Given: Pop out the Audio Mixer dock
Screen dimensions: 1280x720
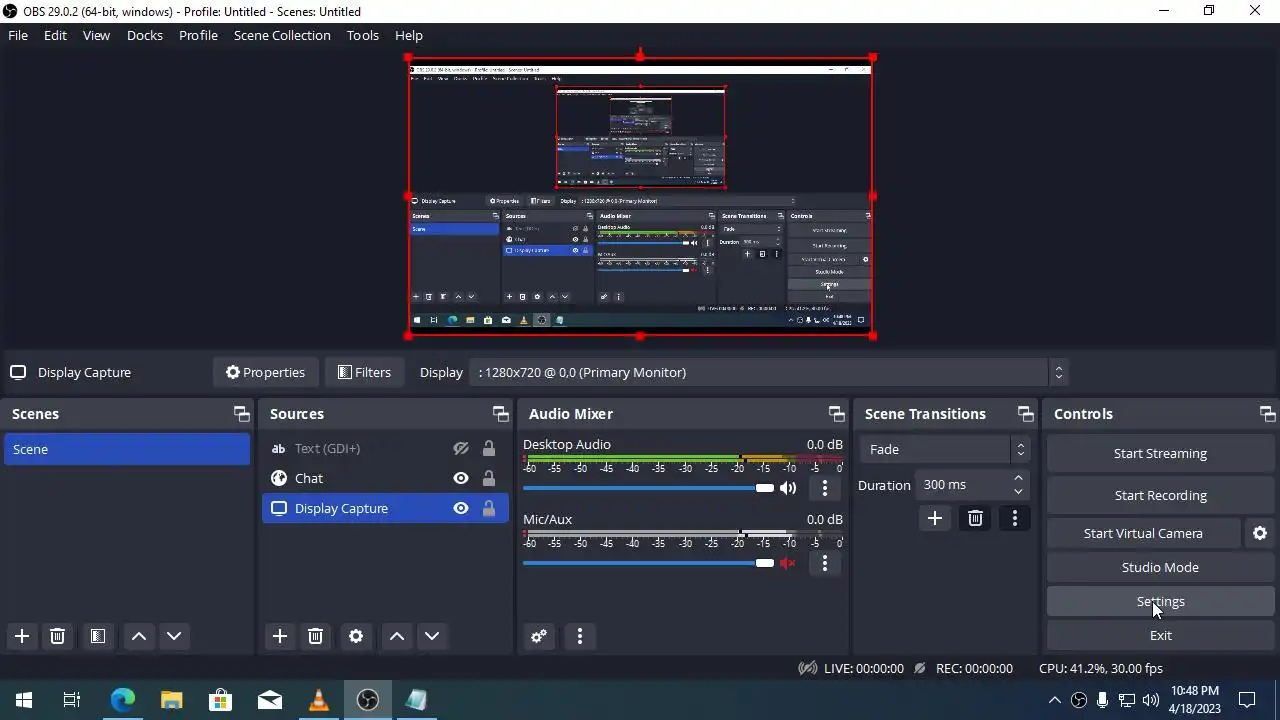Looking at the screenshot, I should 836,414.
